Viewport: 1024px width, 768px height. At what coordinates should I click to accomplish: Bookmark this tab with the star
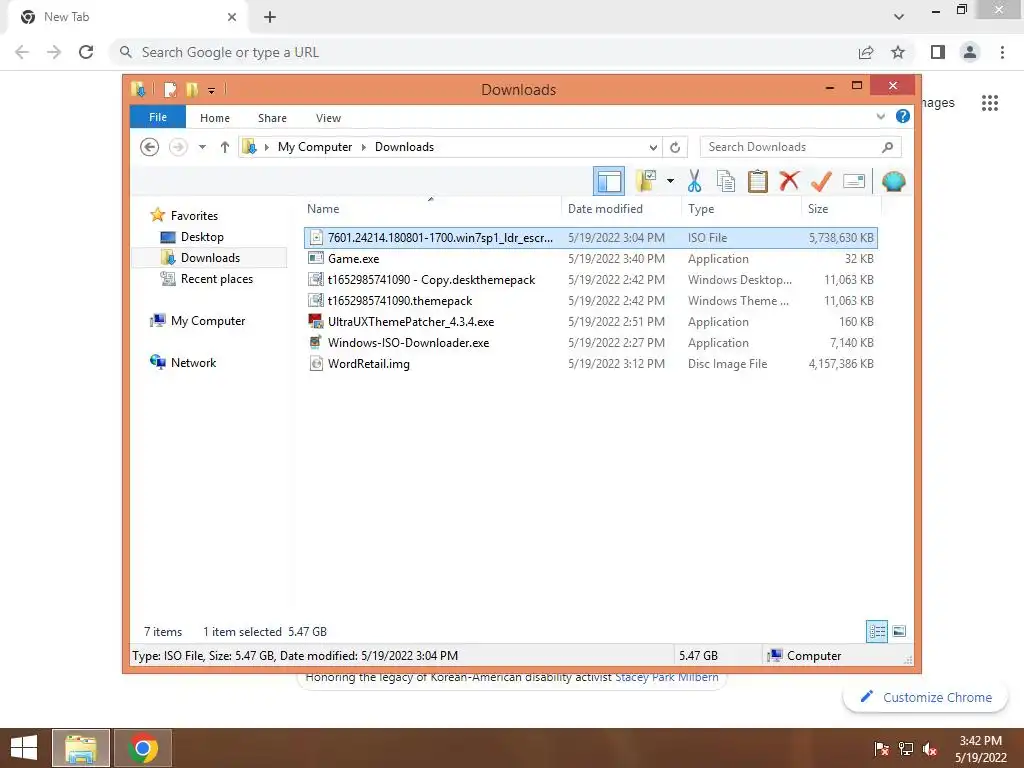(898, 52)
